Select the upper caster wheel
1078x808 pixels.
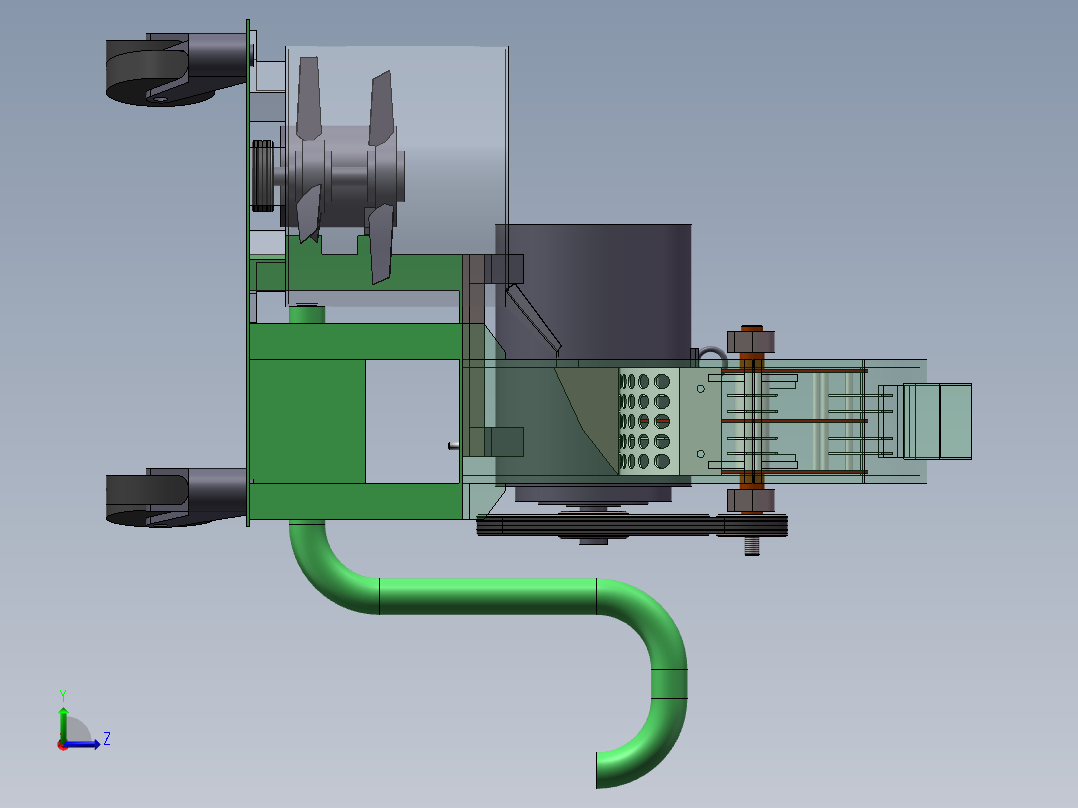pyautogui.click(x=146, y=72)
